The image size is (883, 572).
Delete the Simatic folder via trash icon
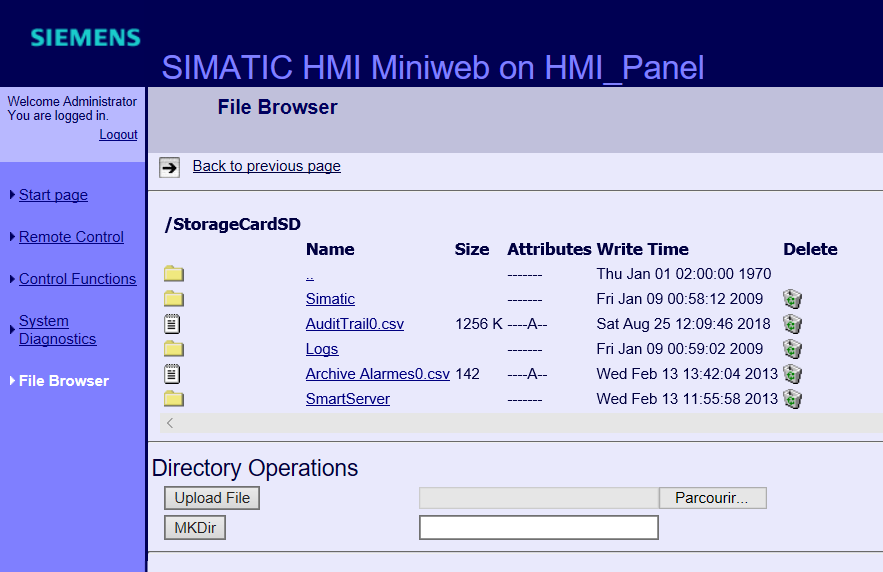(x=792, y=299)
